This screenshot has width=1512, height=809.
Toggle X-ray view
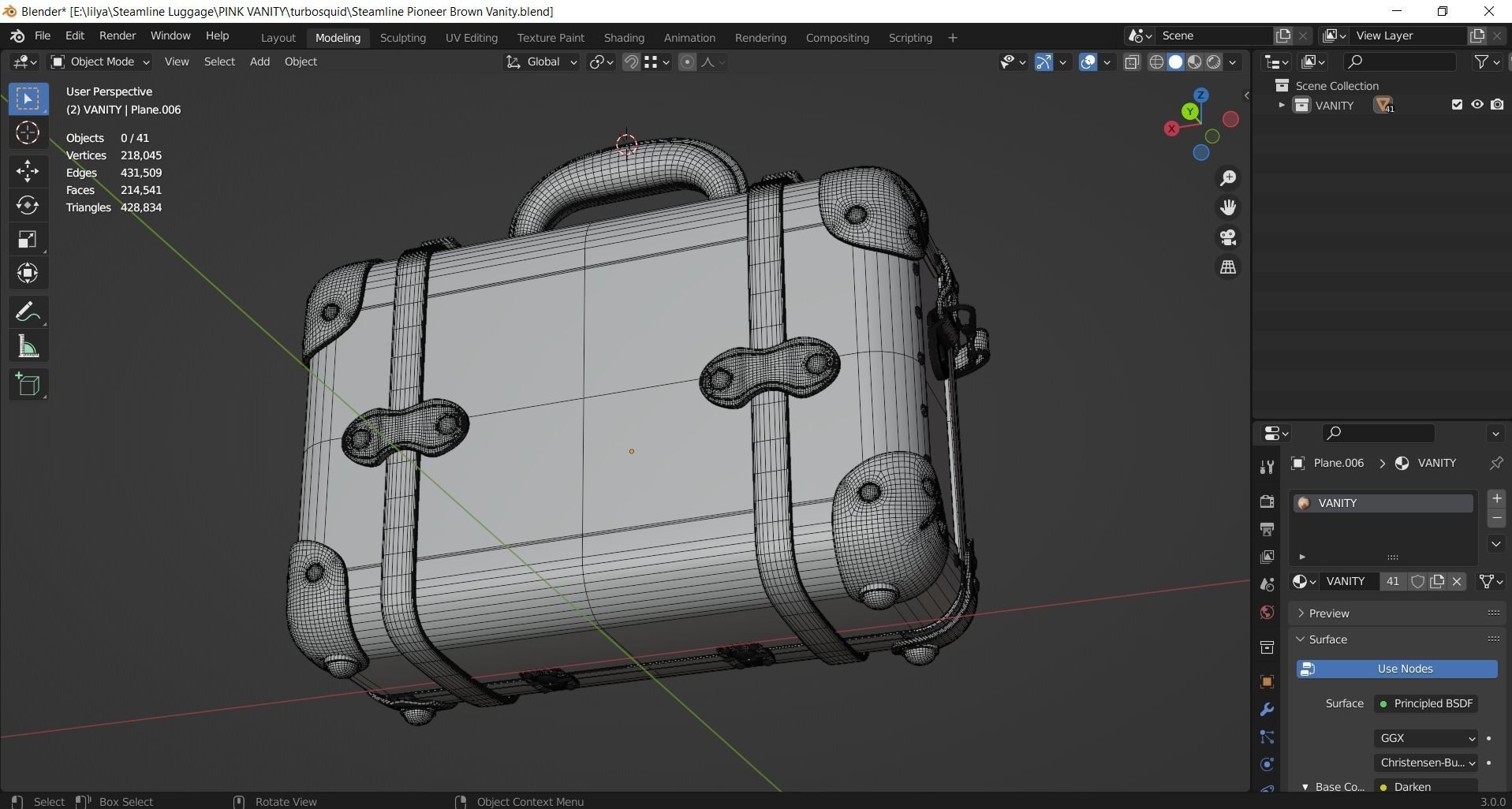[1132, 62]
